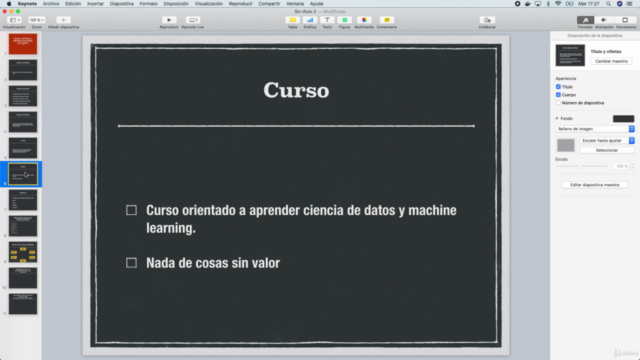Image resolution: width=640 pixels, height=360 pixels.
Task: Start slideshow with the Reproducir button
Action: click(169, 20)
